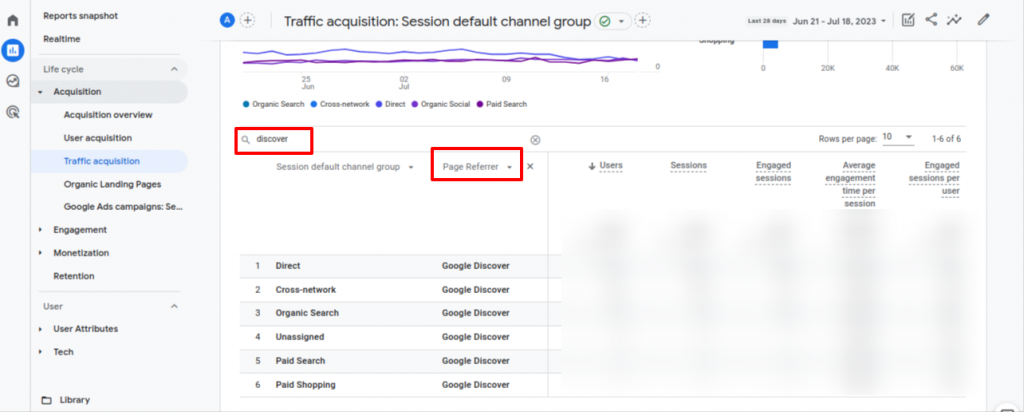Open the Advertising icon in left rail

(13, 113)
